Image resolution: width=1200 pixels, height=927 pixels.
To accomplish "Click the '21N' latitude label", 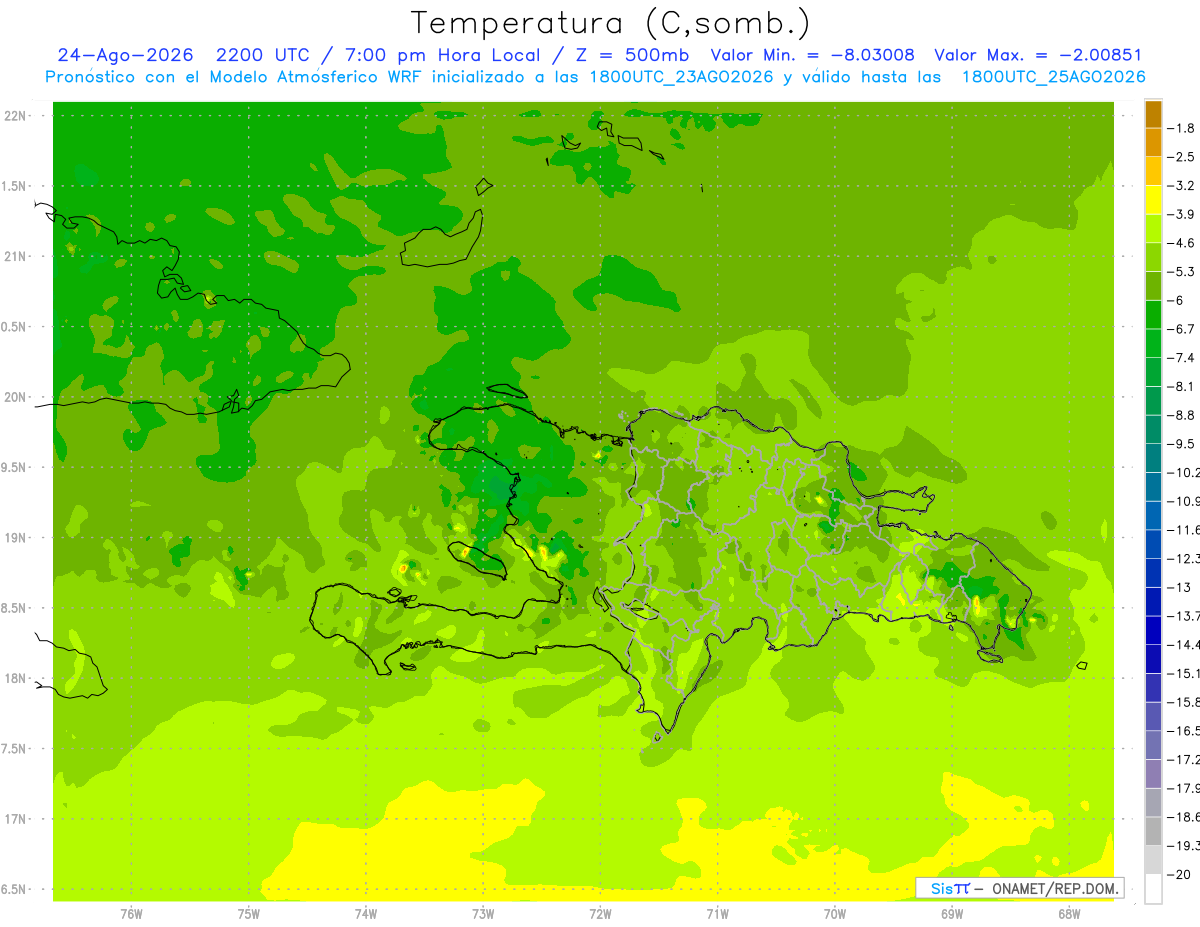I will [15, 257].
